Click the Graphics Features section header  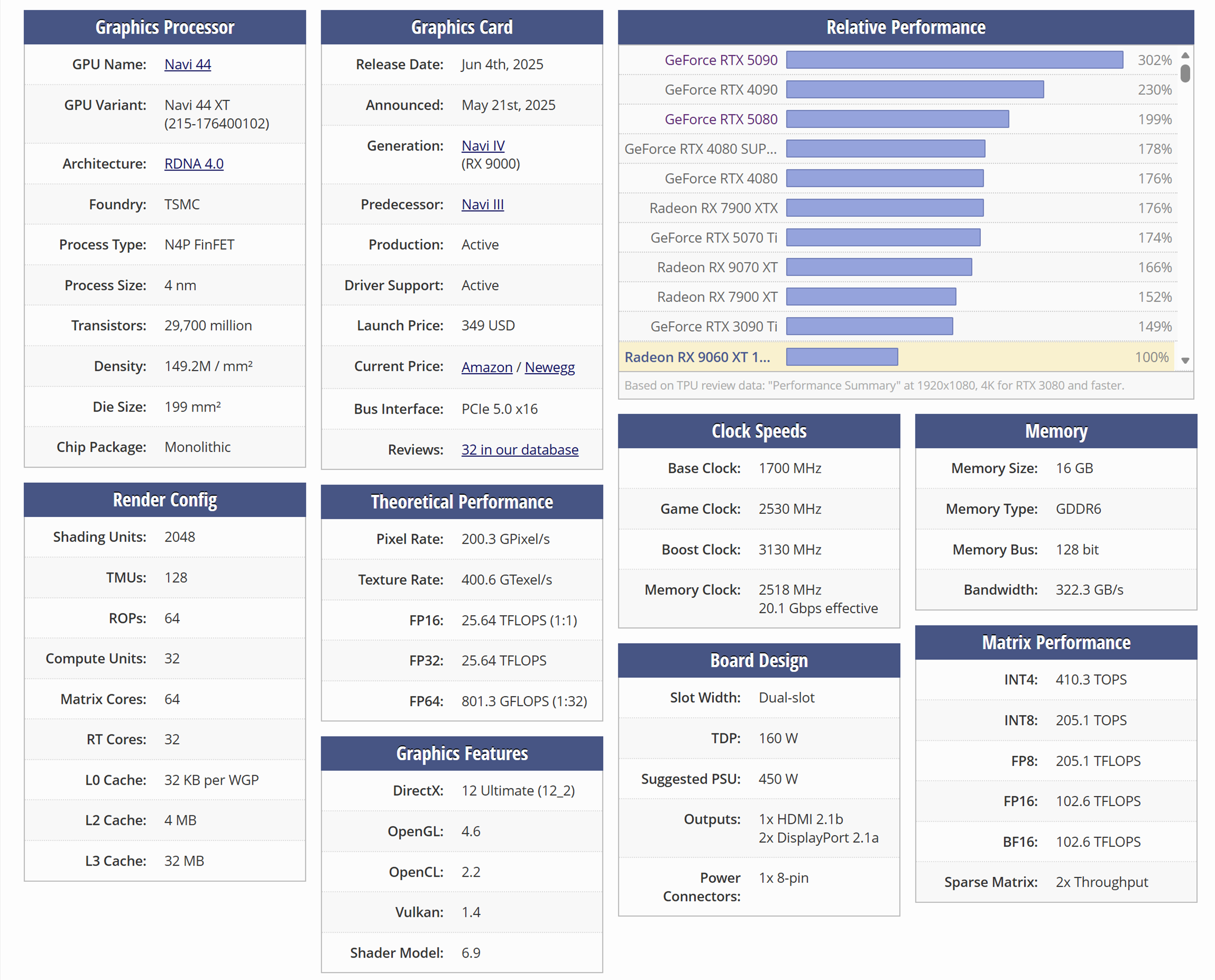[462, 753]
